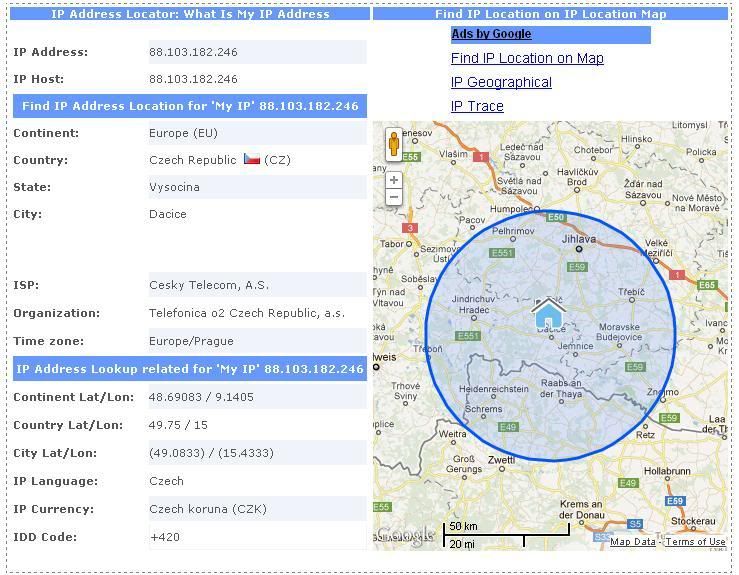Click the Zwettl town label on the map

tap(501, 460)
